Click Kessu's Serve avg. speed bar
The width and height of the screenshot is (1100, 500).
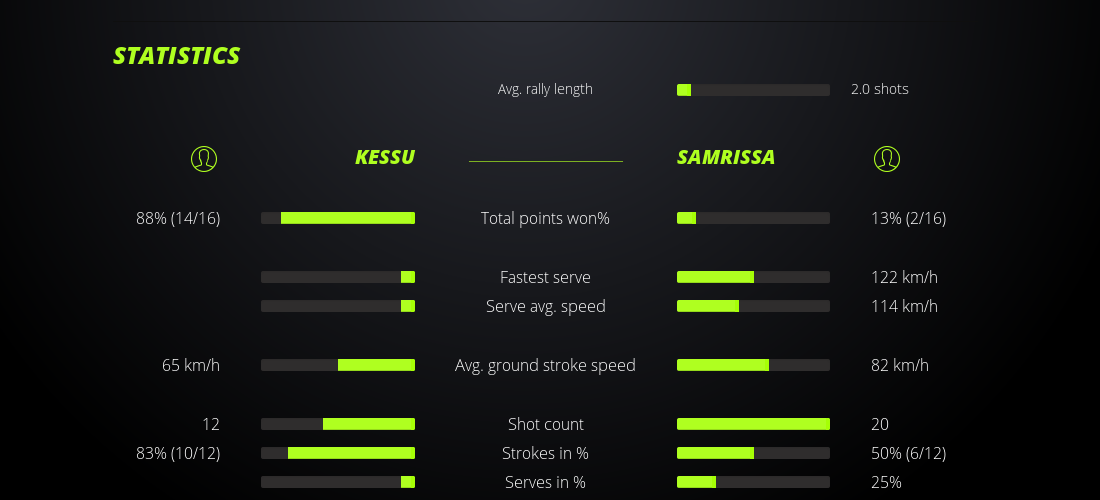[x=338, y=306]
